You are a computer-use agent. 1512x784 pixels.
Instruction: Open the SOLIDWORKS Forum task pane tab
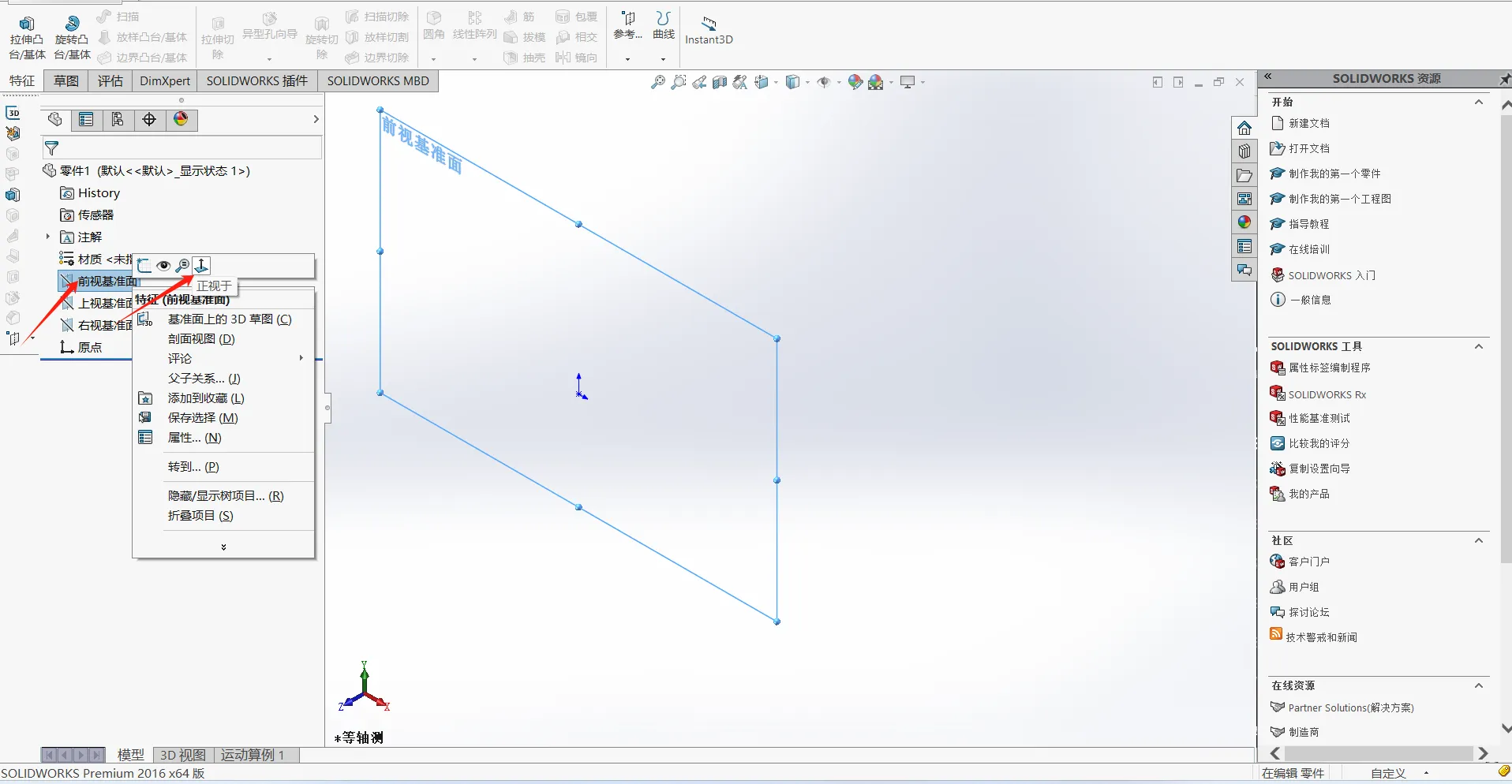tap(1244, 270)
